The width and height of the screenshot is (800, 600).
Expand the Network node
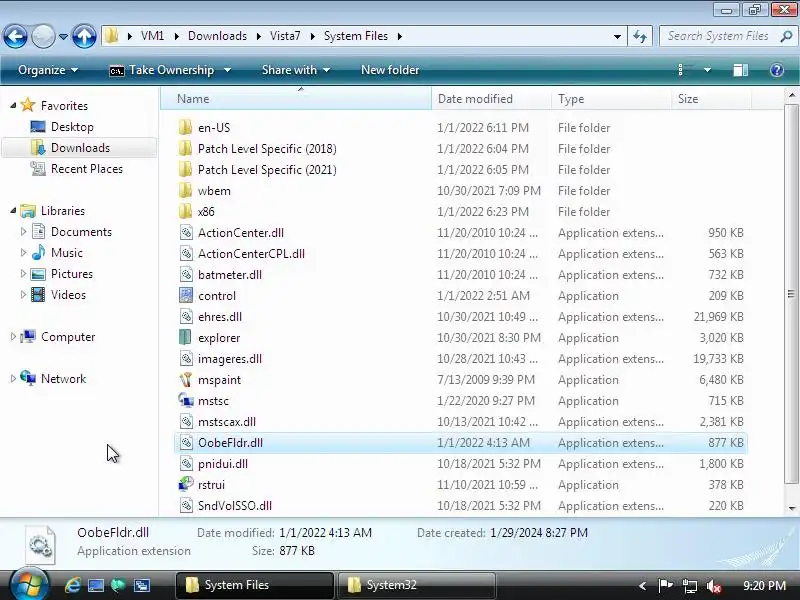(x=13, y=379)
